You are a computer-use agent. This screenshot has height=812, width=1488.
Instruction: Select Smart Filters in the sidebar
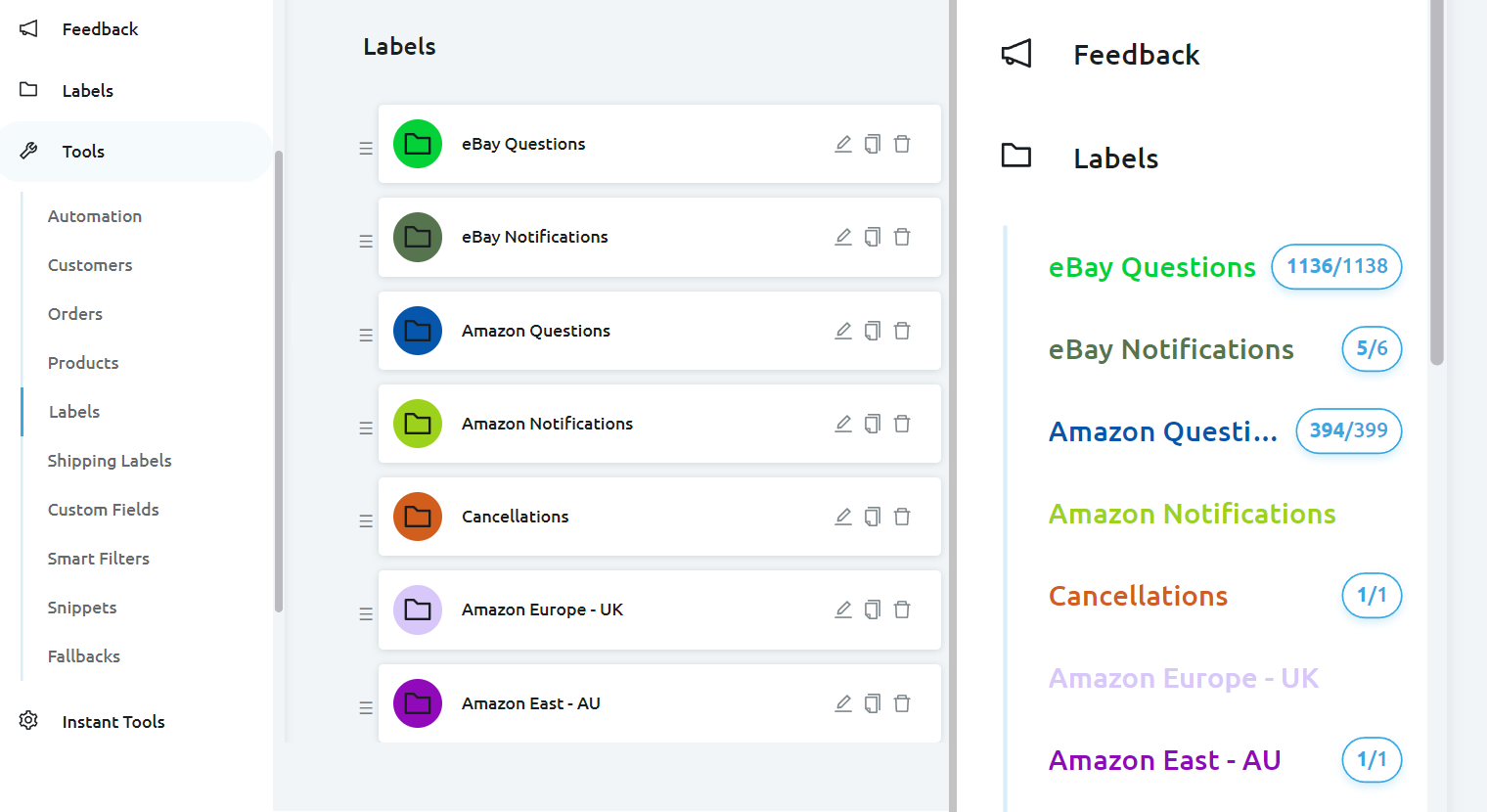tap(99, 559)
